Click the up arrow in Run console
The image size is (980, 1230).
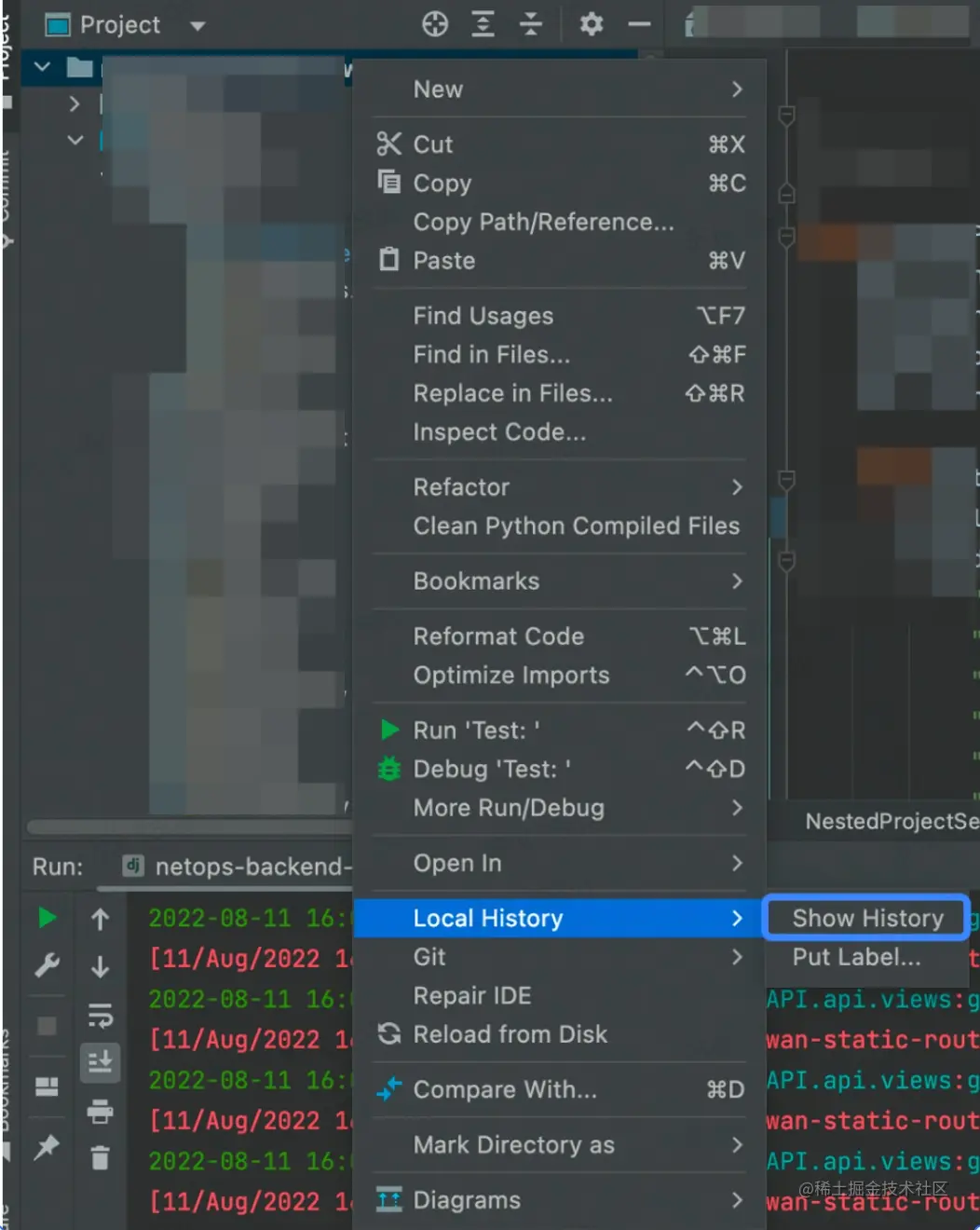click(100, 919)
